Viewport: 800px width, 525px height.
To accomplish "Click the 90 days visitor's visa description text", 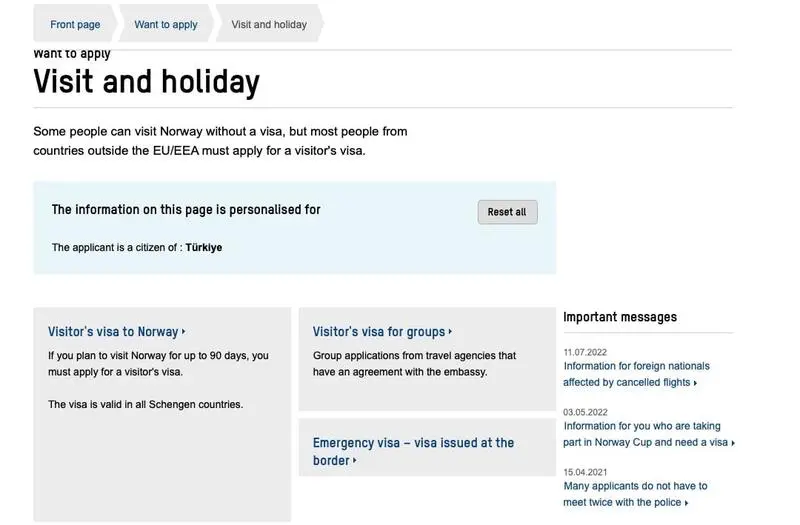I will 158,363.
